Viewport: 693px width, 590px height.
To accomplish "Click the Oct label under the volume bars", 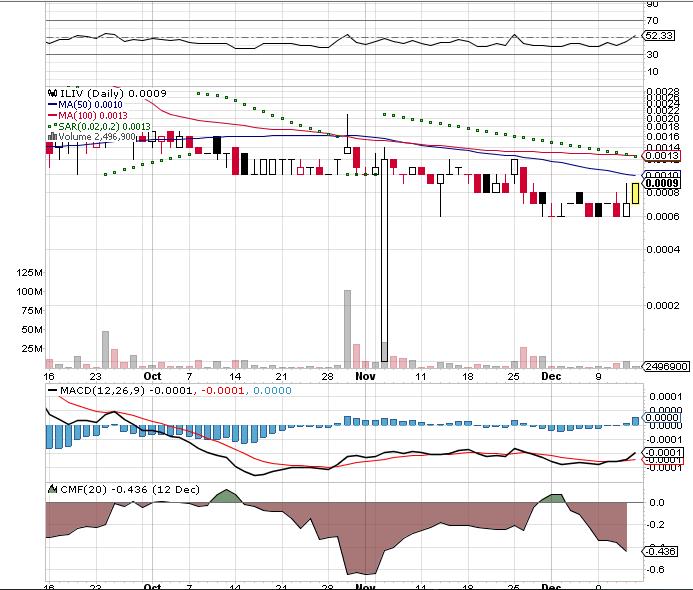I will coord(152,376).
